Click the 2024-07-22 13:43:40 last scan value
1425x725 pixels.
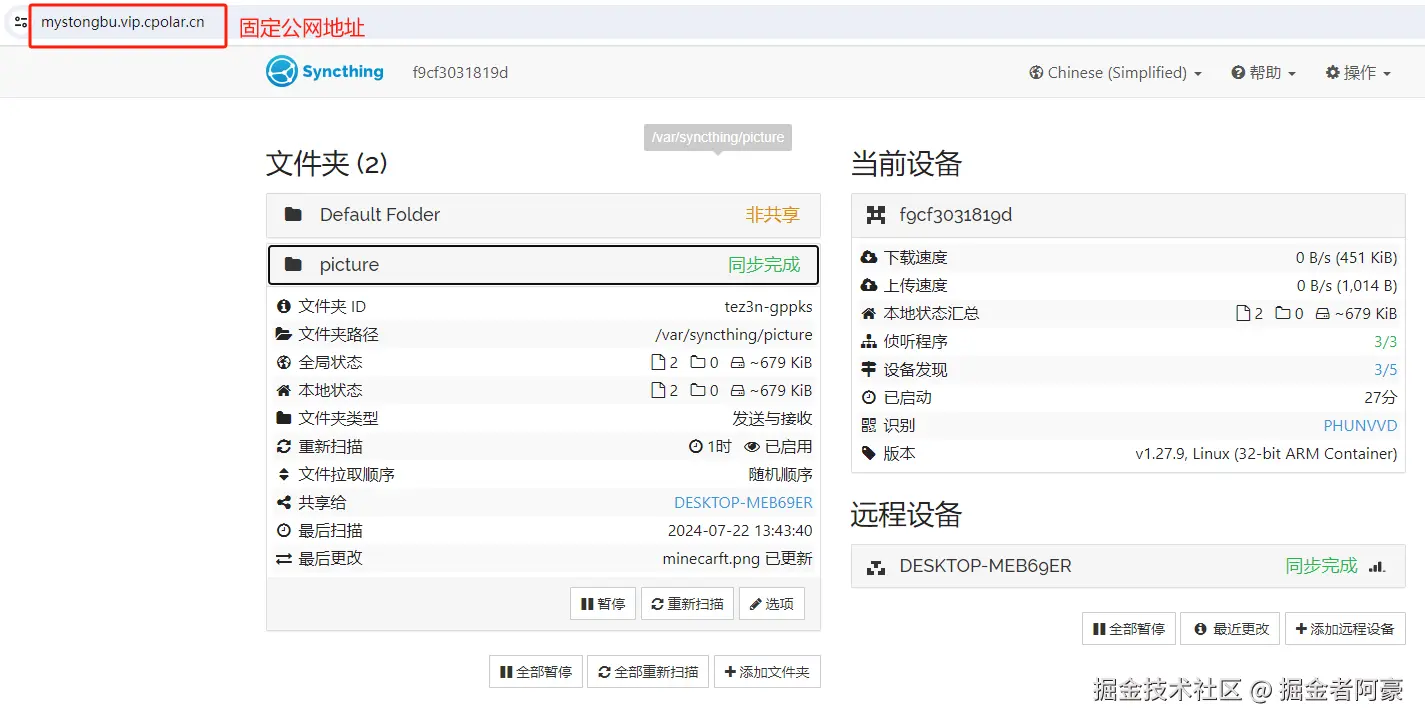740,530
